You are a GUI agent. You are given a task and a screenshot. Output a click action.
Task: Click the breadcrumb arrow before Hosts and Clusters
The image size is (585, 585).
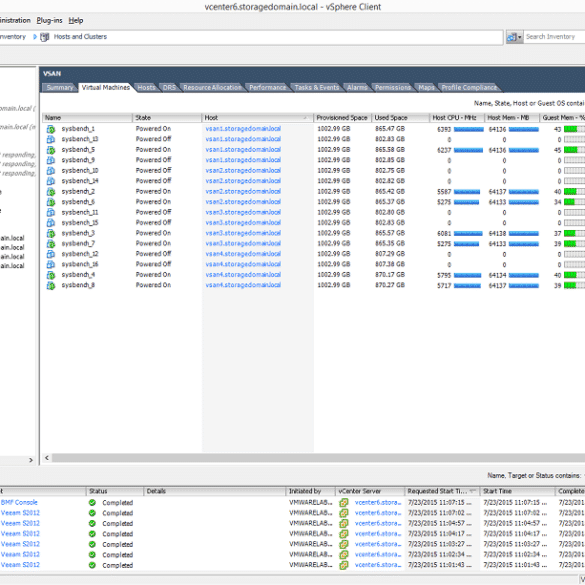tap(35, 37)
